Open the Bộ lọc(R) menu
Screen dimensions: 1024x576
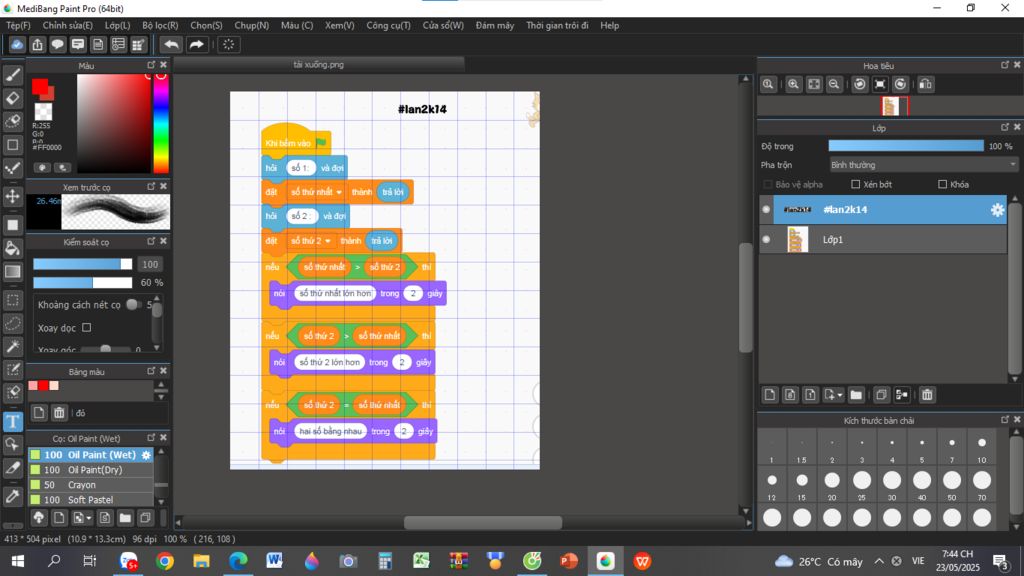160,25
